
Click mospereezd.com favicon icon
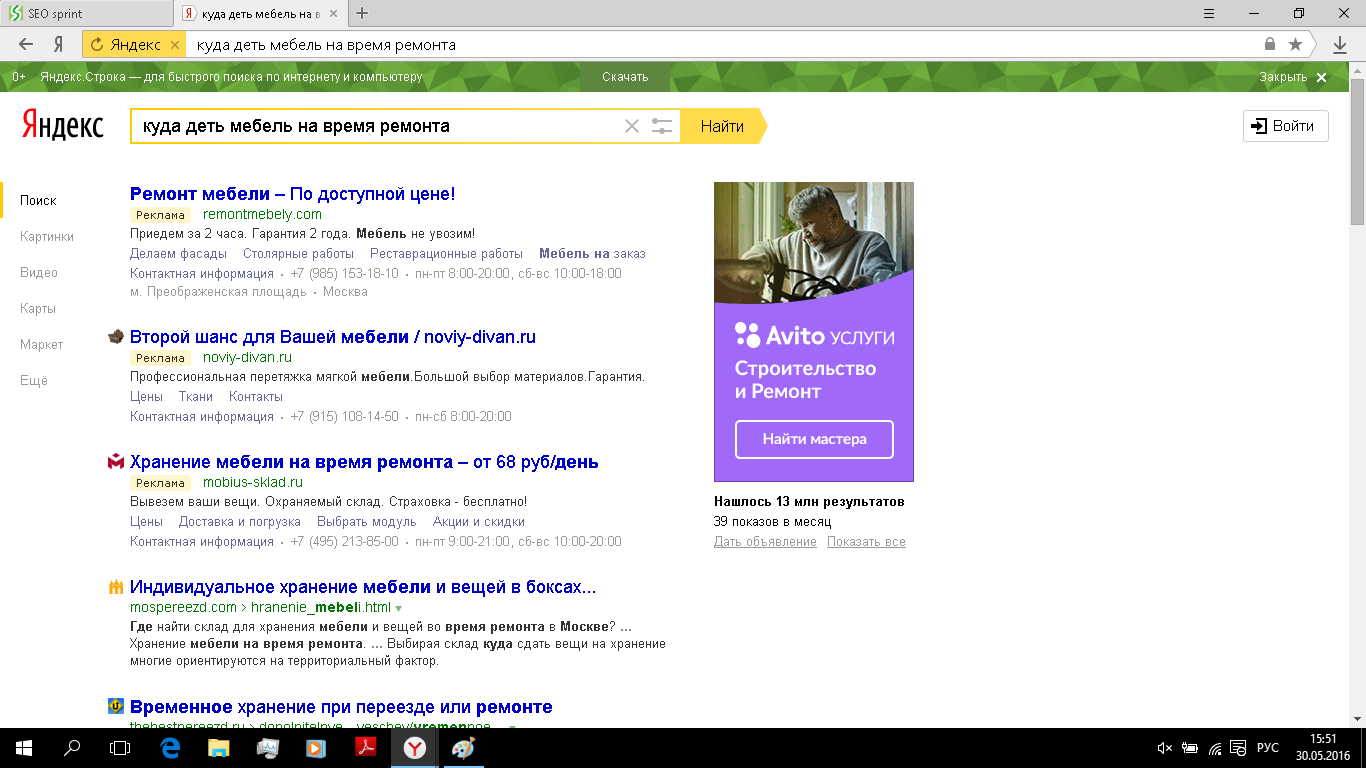coord(115,587)
